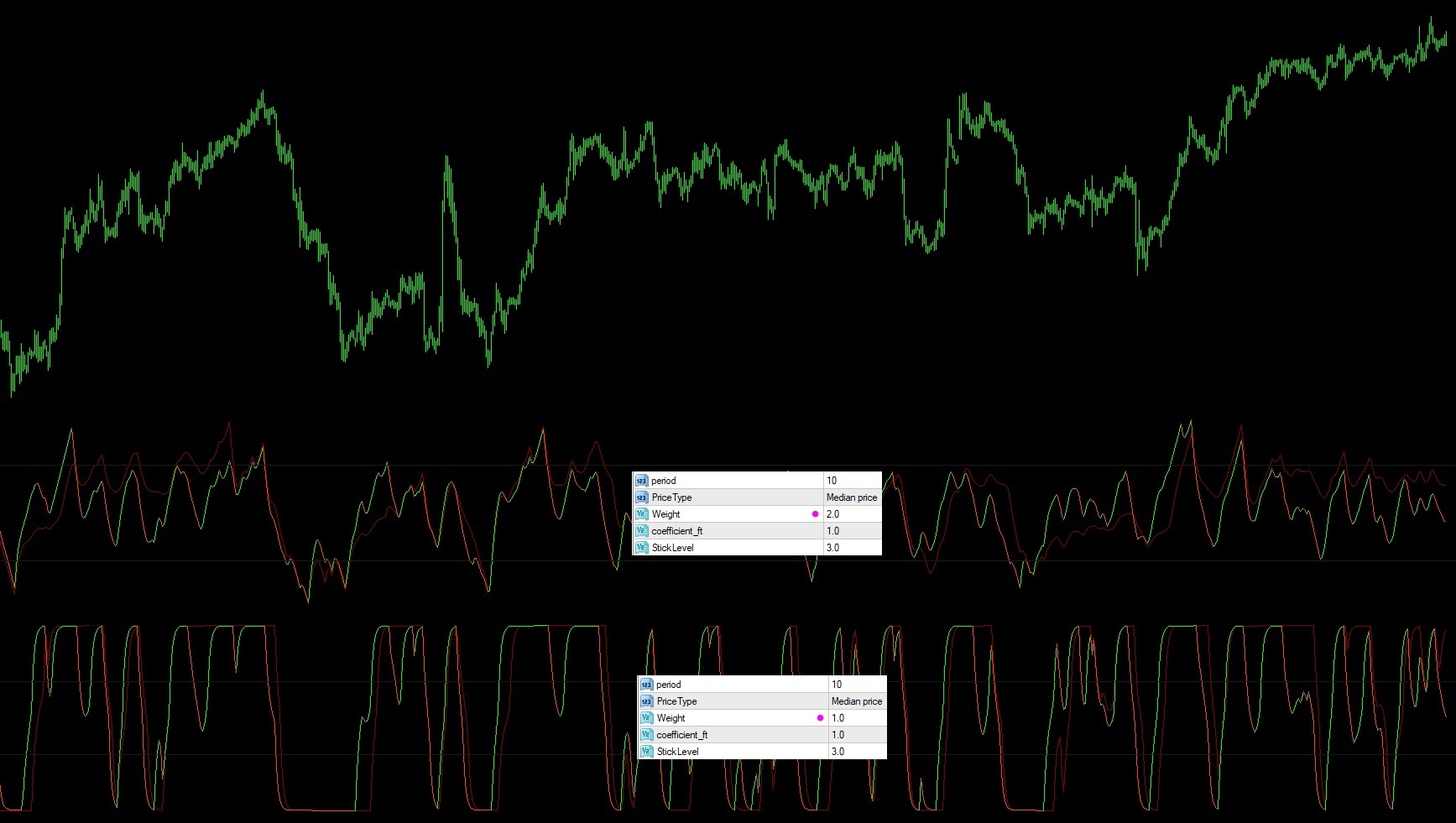
Task: Select the "period" label in upper table
Action: click(x=664, y=481)
